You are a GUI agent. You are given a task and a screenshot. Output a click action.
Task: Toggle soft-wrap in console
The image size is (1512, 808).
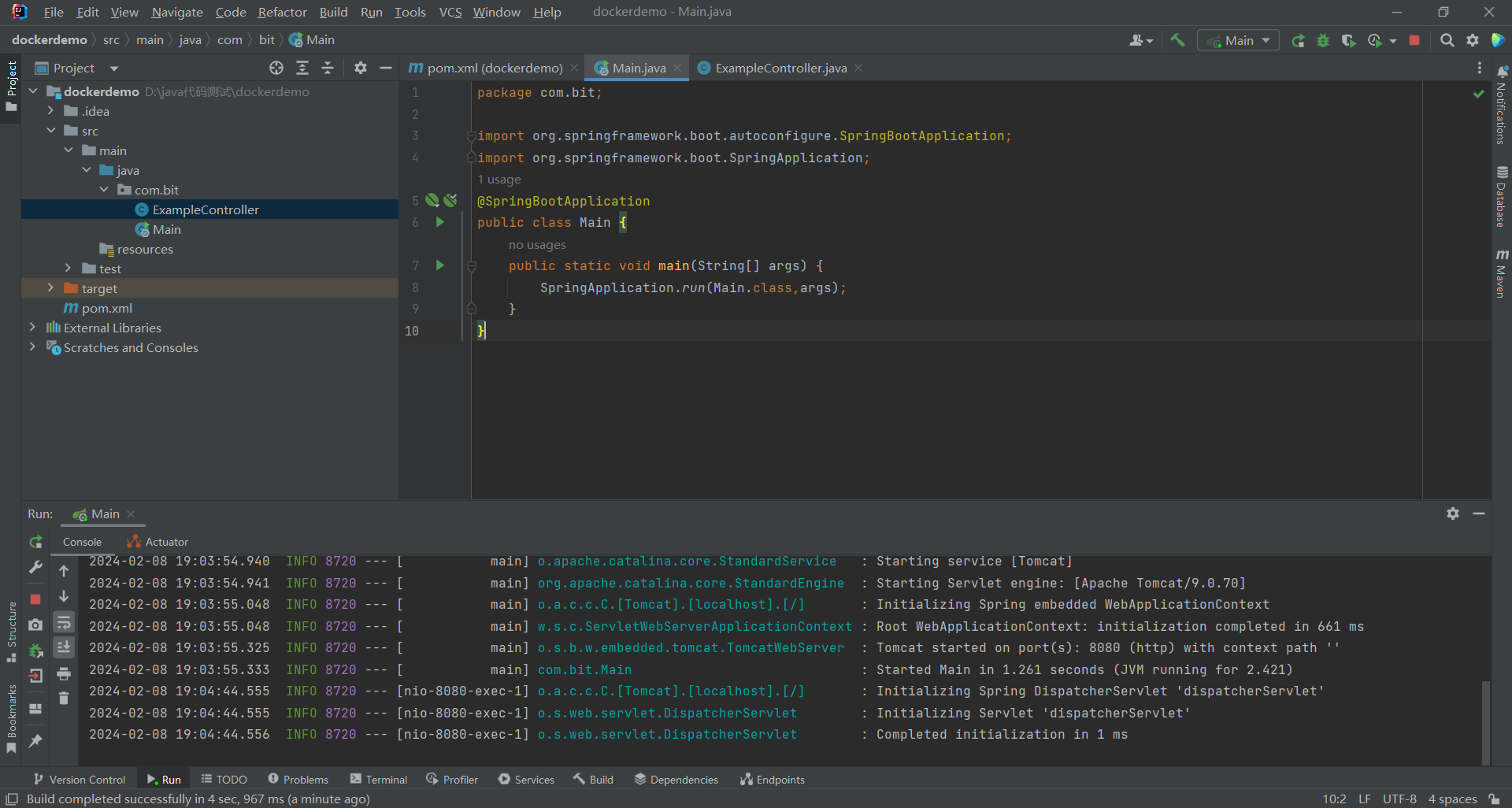64,622
